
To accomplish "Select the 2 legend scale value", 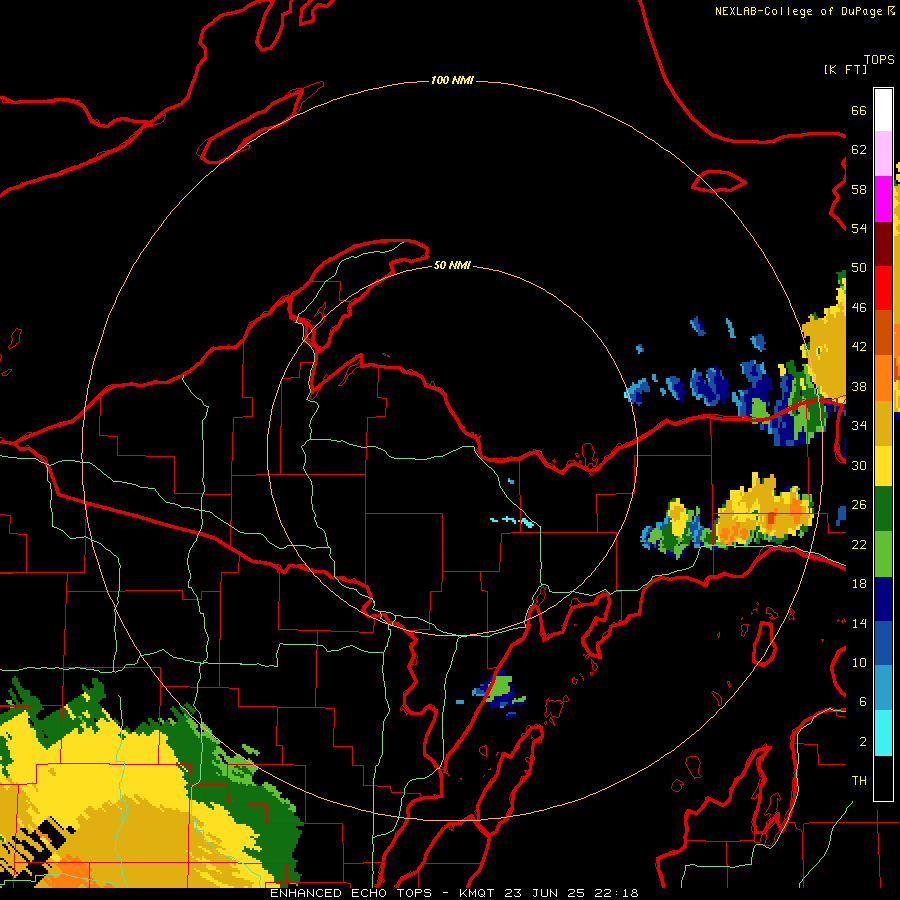I will (863, 742).
